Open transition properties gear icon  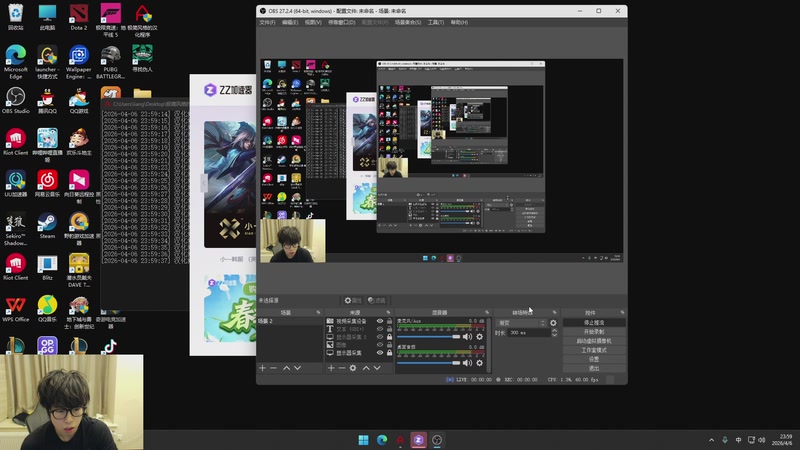click(554, 323)
